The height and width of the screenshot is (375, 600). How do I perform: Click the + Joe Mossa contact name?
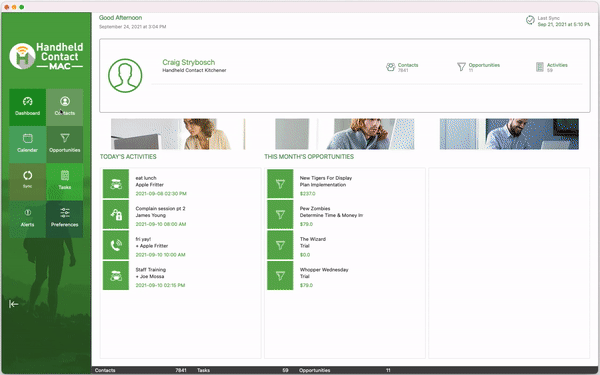pyautogui.click(x=150, y=276)
